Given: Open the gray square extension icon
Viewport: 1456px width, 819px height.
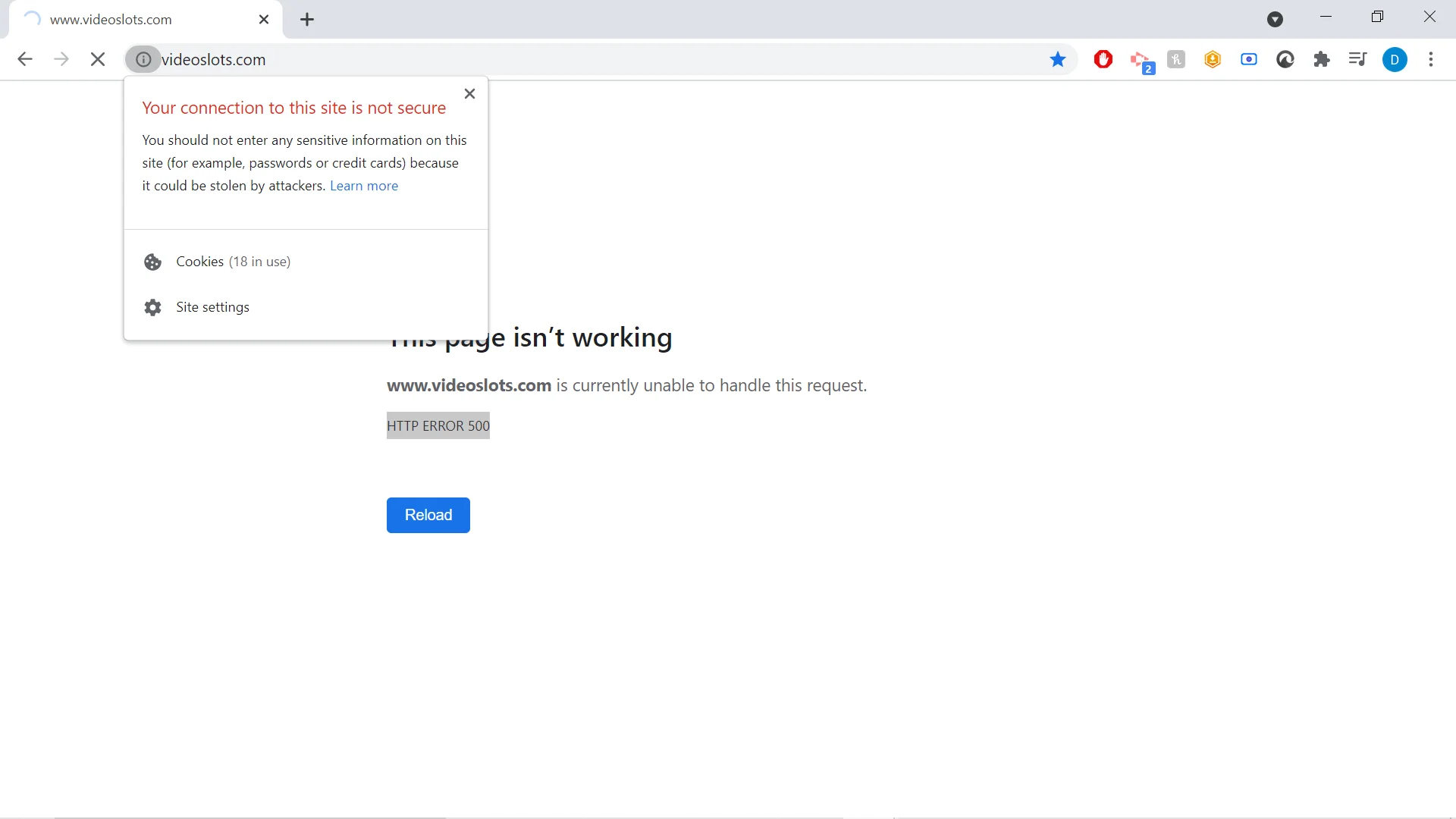Looking at the screenshot, I should point(1176,59).
